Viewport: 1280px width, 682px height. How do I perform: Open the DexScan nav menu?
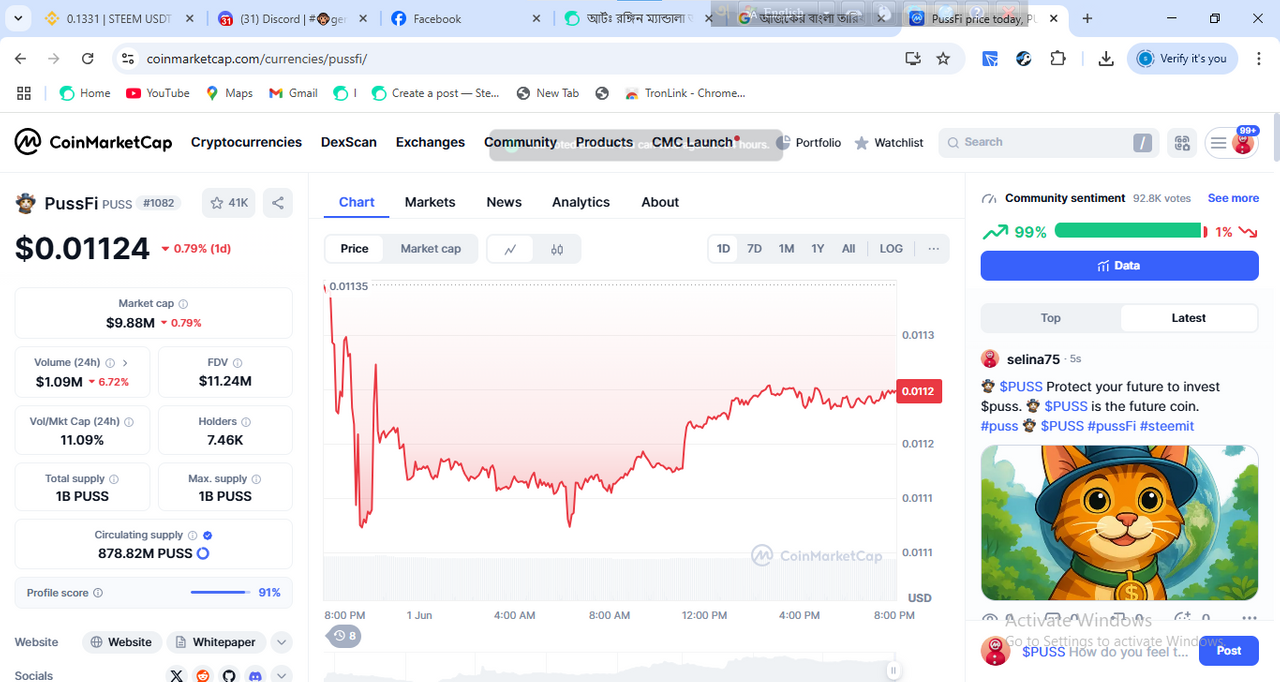(x=349, y=142)
